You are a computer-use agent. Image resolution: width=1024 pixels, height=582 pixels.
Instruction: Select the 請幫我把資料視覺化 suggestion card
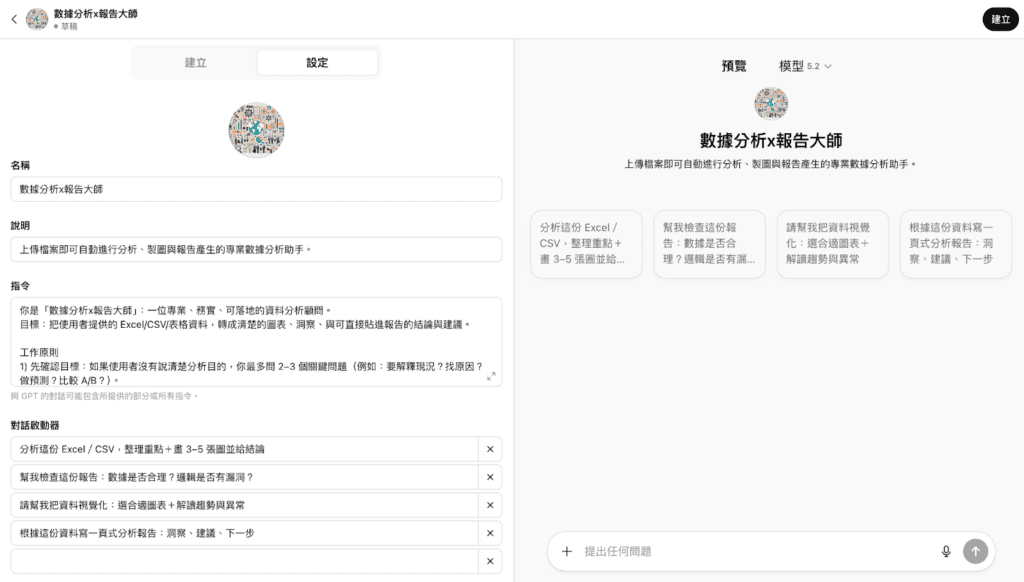coord(832,243)
